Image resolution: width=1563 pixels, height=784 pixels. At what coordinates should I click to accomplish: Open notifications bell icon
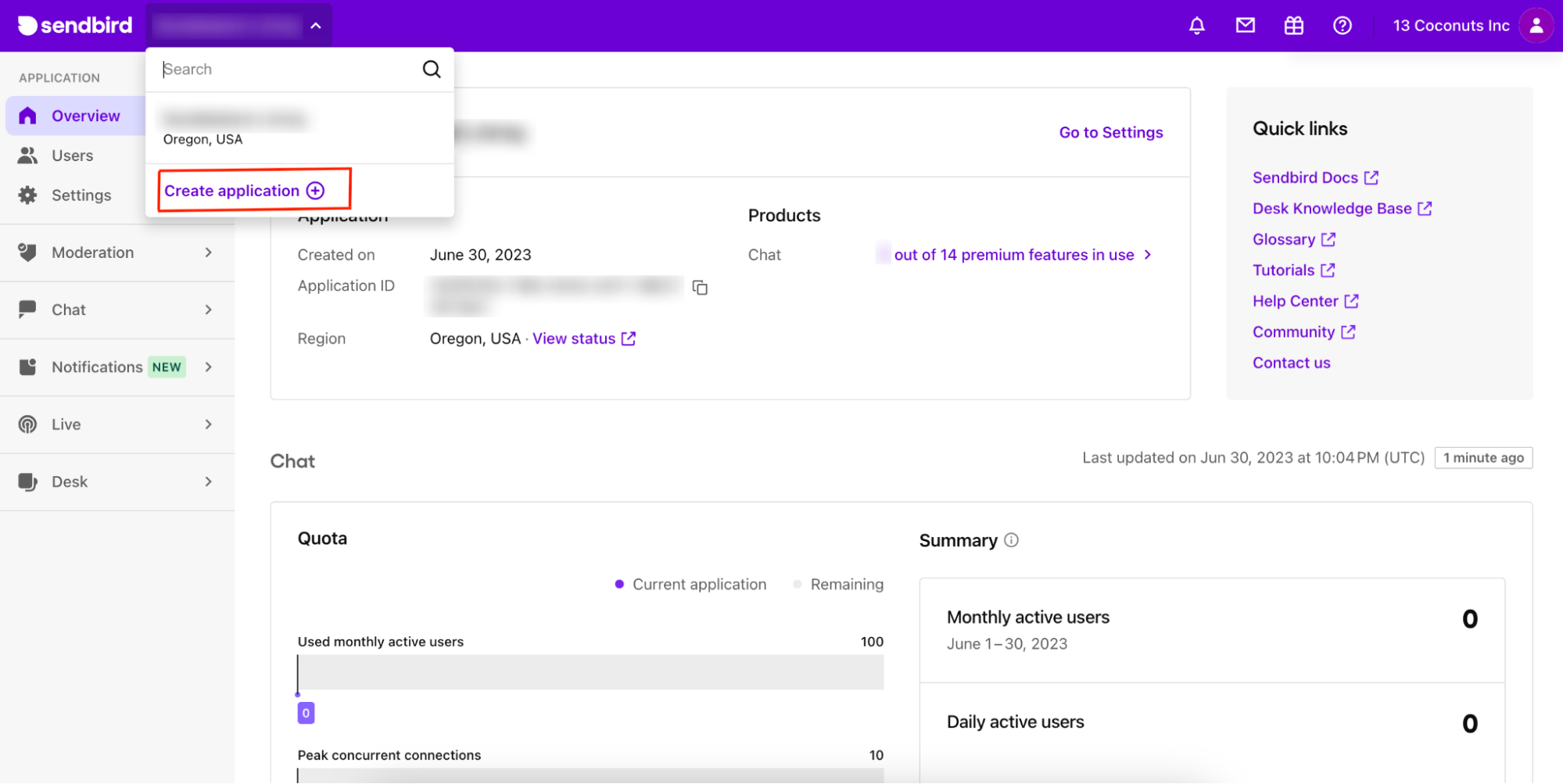(1196, 25)
